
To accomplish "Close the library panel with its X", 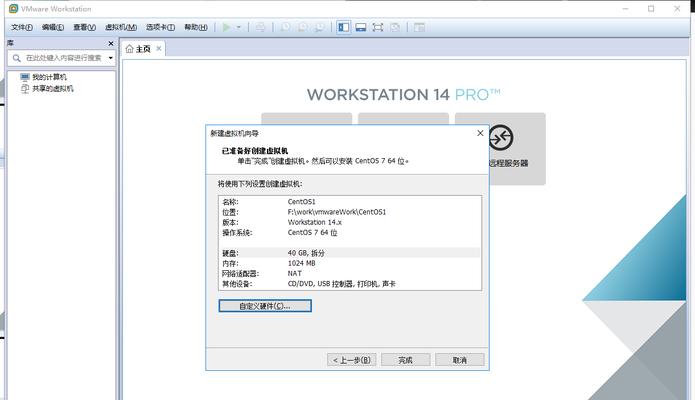I will tap(111, 43).
